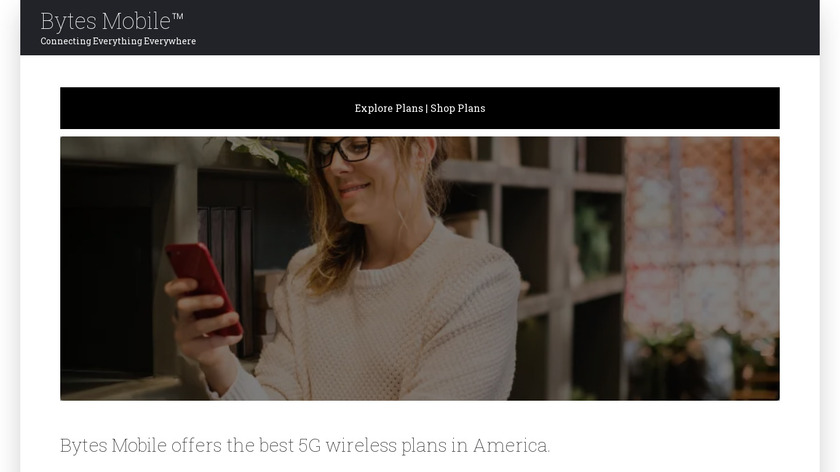Click the pipe separator between plan links
This screenshot has height=472, width=840.
coord(426,108)
